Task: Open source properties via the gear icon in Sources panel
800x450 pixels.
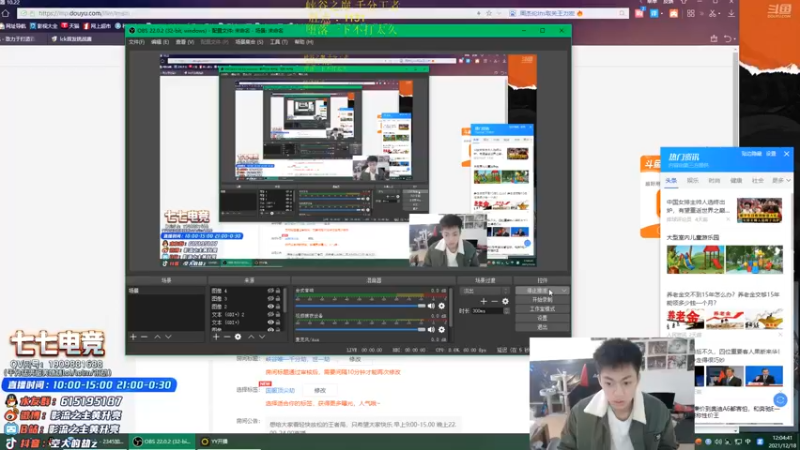Action: (238, 337)
